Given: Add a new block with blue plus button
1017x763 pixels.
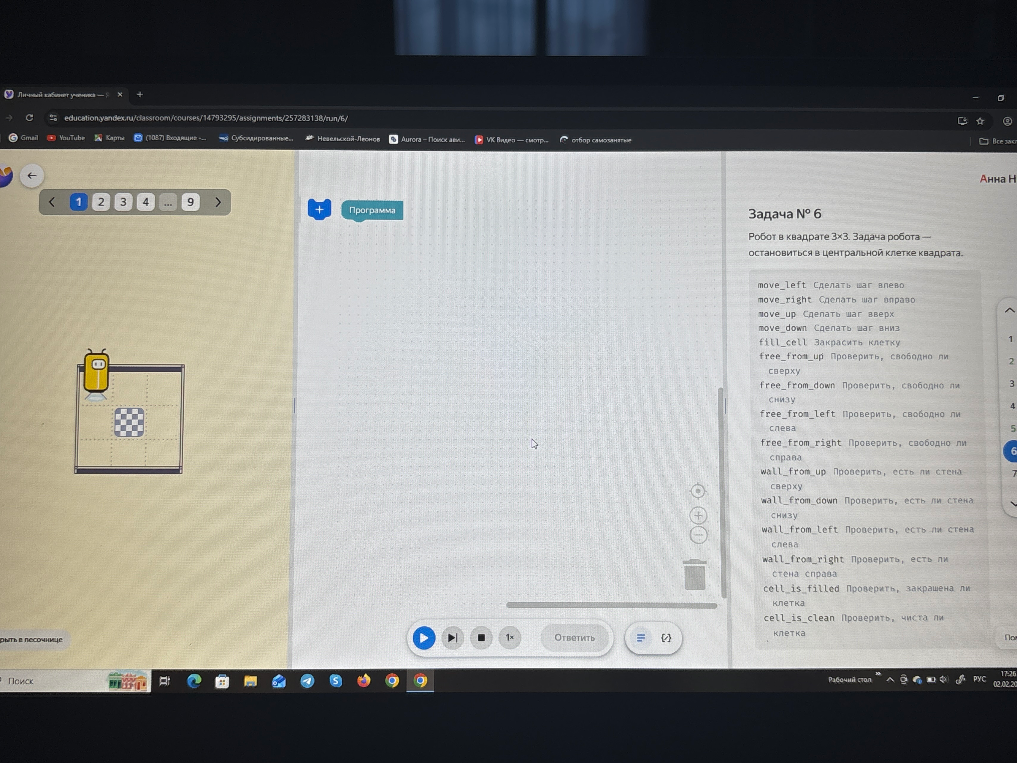Looking at the screenshot, I should [319, 209].
